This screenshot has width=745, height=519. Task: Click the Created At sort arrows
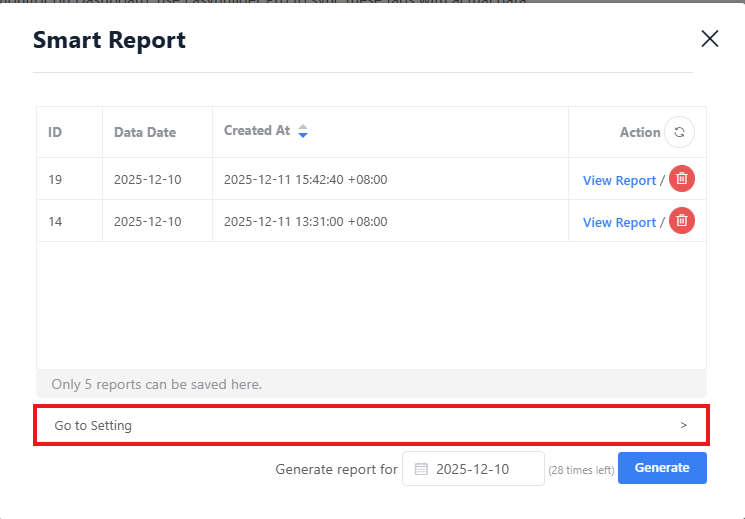[x=303, y=131]
